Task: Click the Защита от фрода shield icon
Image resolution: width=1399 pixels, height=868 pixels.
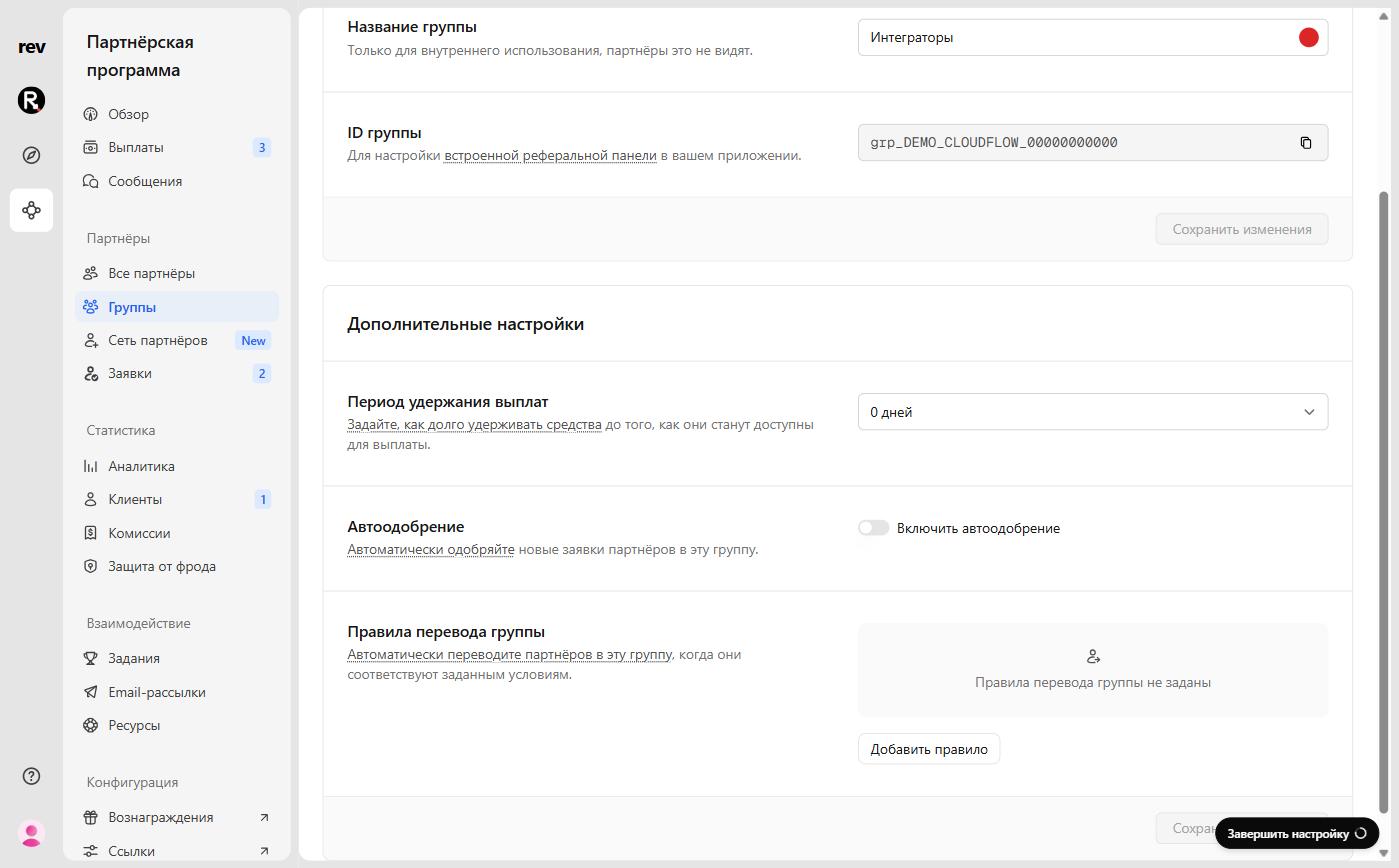Action: (x=91, y=566)
